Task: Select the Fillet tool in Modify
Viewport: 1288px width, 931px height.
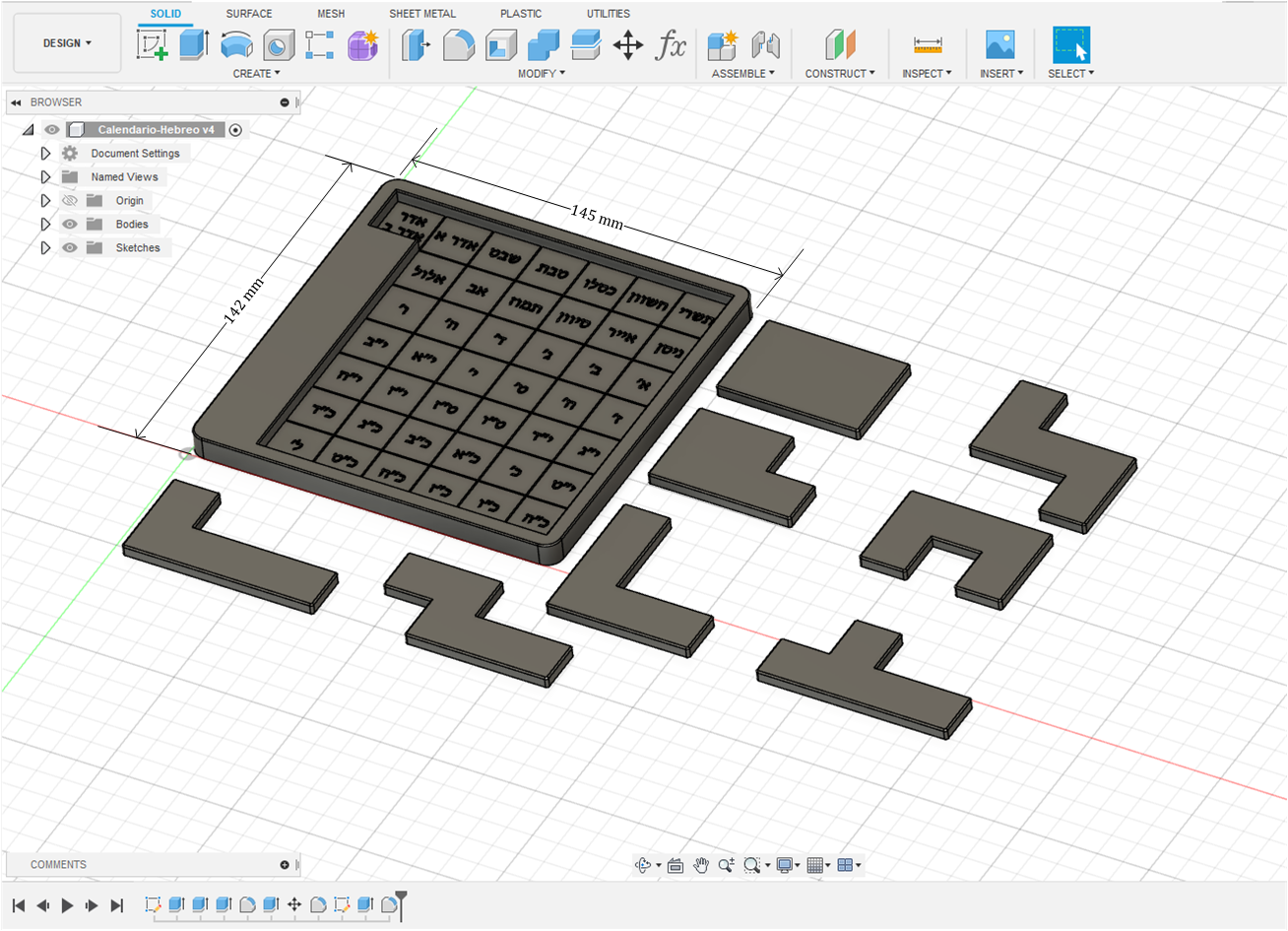Action: (458, 44)
